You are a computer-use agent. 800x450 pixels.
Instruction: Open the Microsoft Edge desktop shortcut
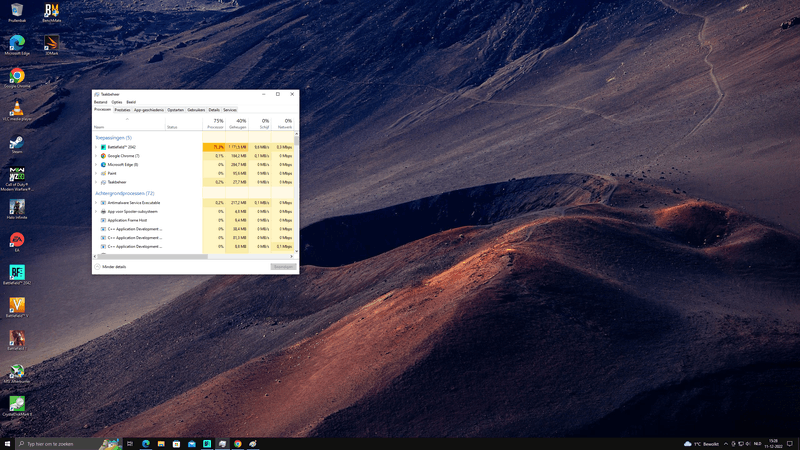pyautogui.click(x=17, y=45)
